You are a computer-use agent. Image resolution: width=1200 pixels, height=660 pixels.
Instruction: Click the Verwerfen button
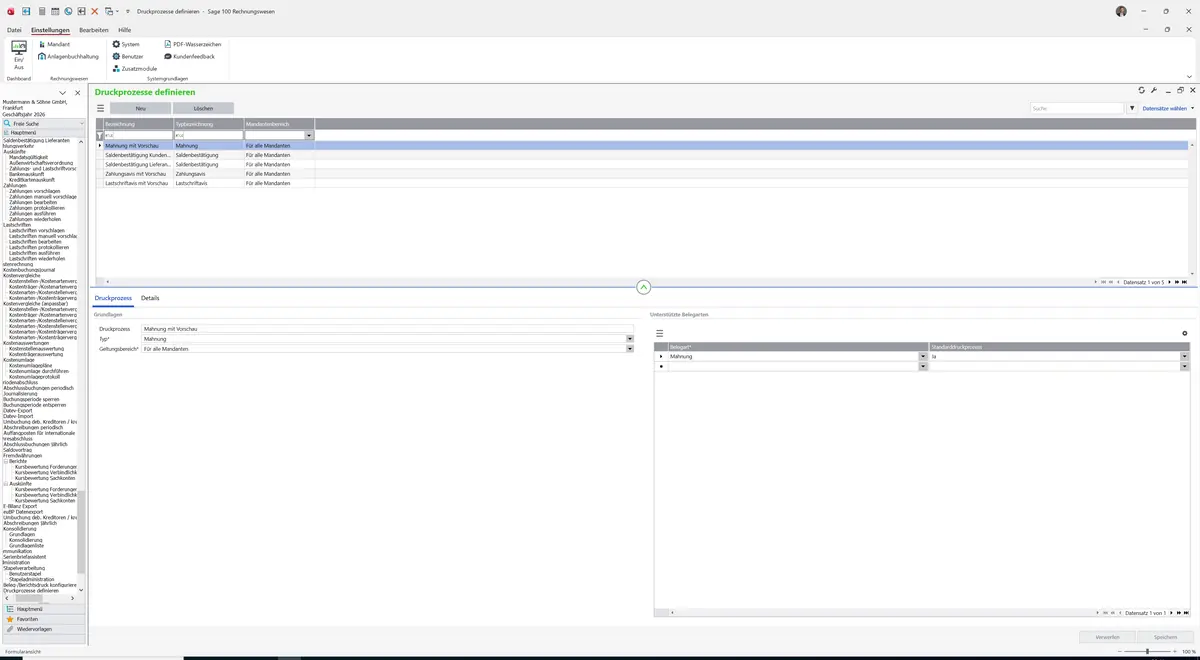[x=1107, y=636]
